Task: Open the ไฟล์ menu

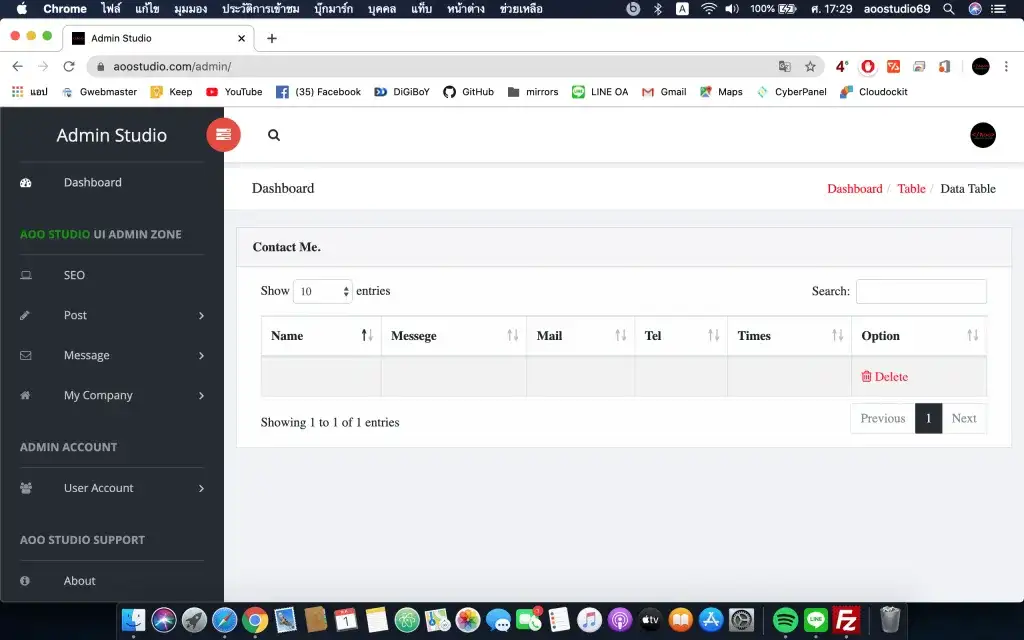Action: click(111, 9)
